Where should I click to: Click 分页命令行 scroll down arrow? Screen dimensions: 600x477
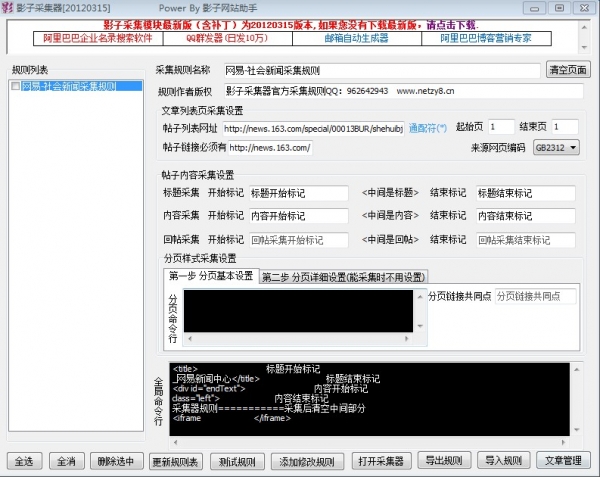420,326
